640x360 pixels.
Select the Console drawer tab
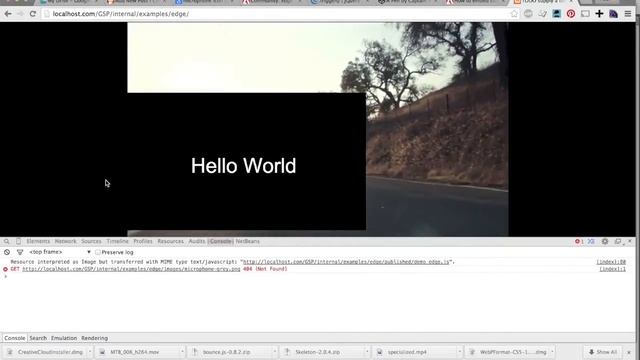pyautogui.click(x=15, y=338)
